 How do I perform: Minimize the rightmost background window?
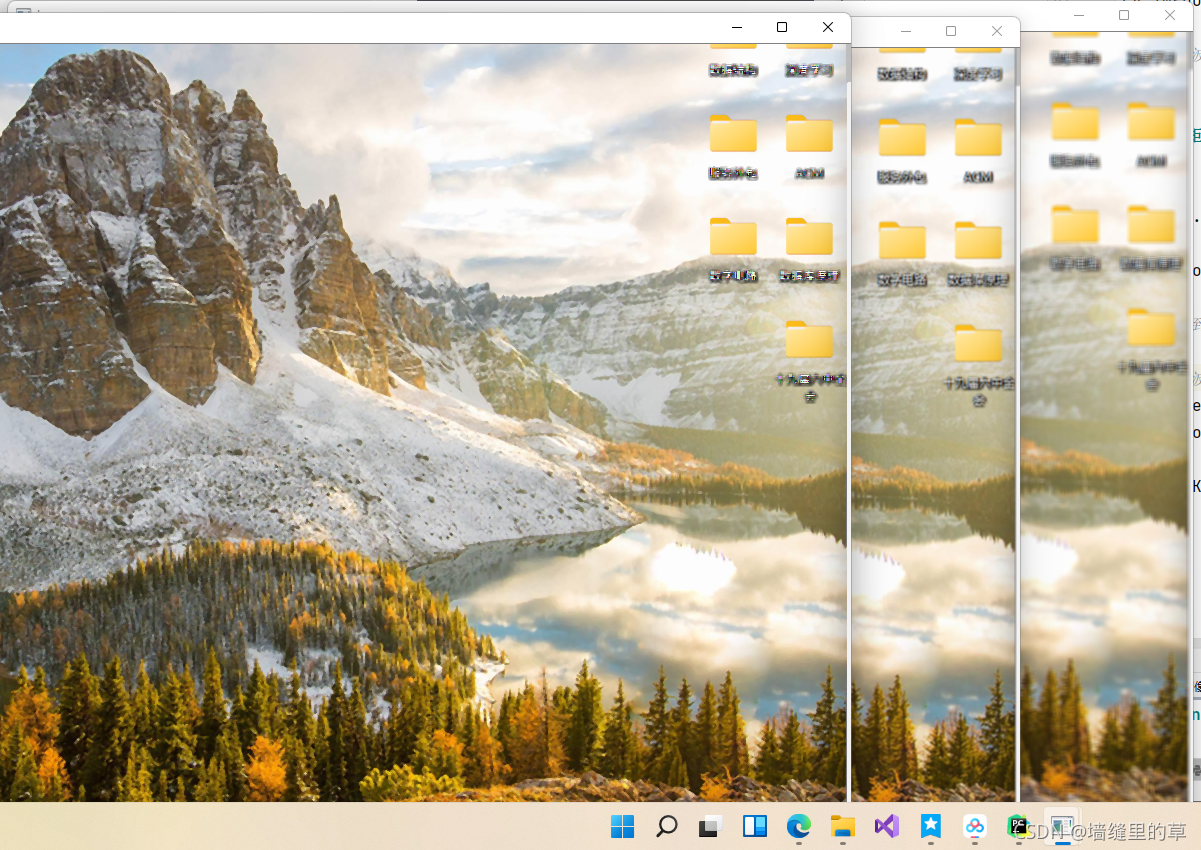point(1078,16)
